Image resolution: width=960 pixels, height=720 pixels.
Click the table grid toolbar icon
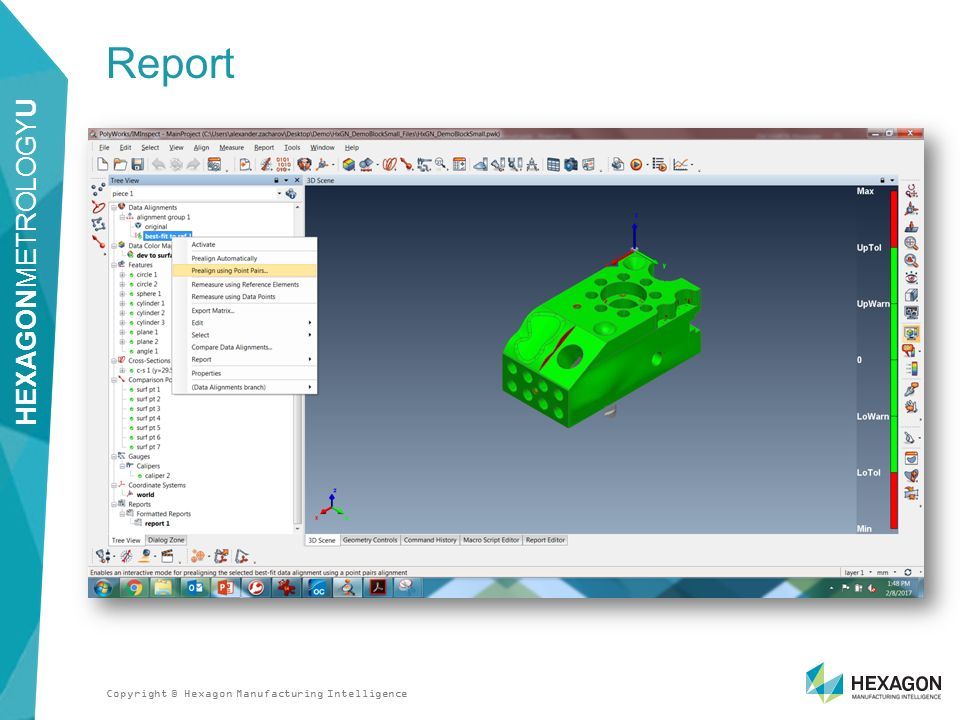553,164
